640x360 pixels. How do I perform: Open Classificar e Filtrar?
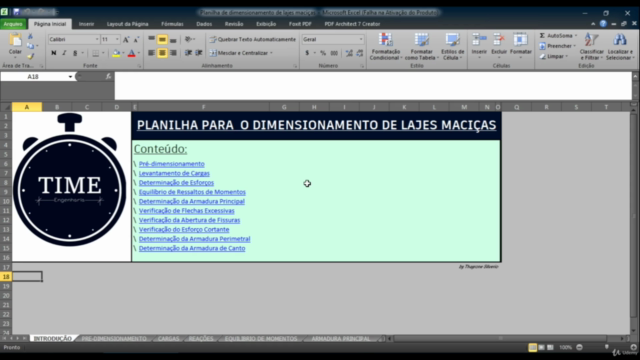coord(591,47)
